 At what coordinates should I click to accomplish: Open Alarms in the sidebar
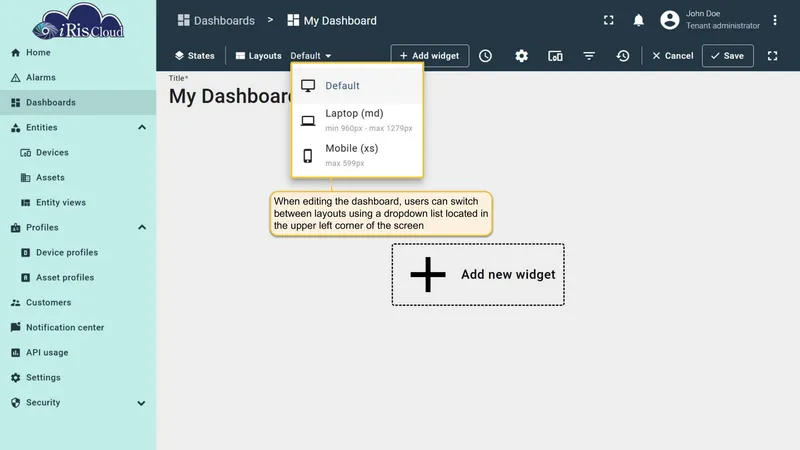(x=78, y=78)
